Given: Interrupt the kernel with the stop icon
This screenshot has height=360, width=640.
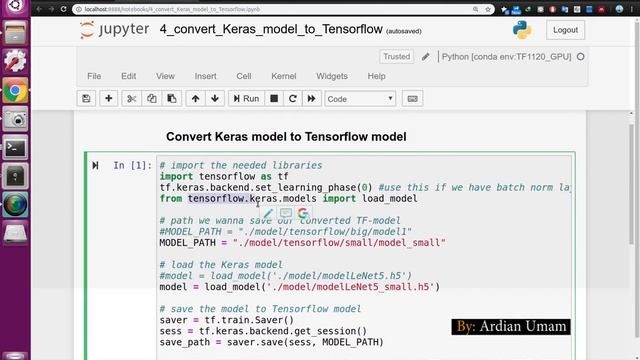Looking at the screenshot, I should tap(274, 99).
